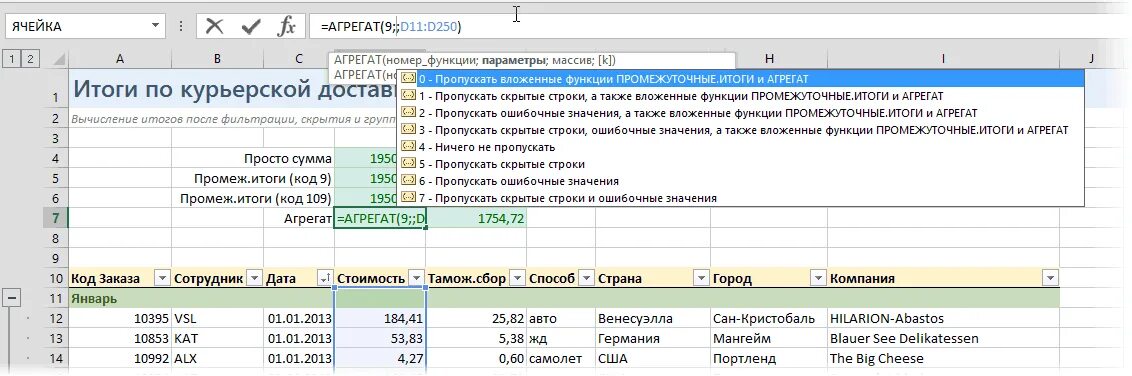This screenshot has height=376, width=1132.
Task: Click the cell showing 1754,72
Action: pos(476,218)
